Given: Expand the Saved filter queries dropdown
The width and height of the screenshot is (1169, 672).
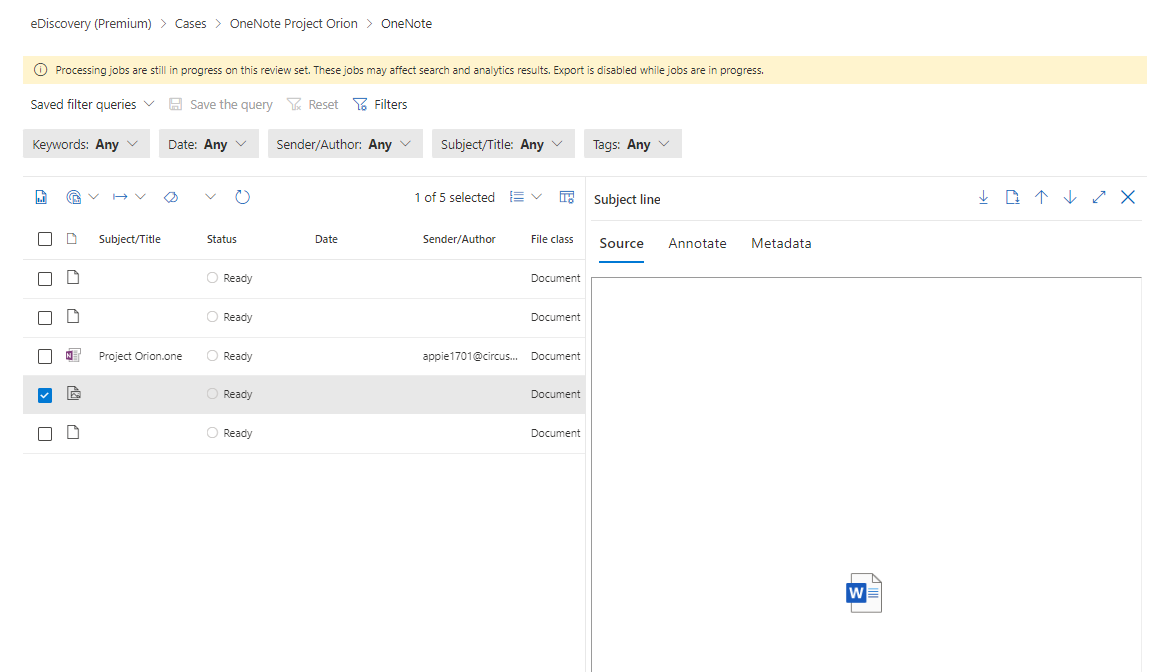Looking at the screenshot, I should tap(92, 104).
